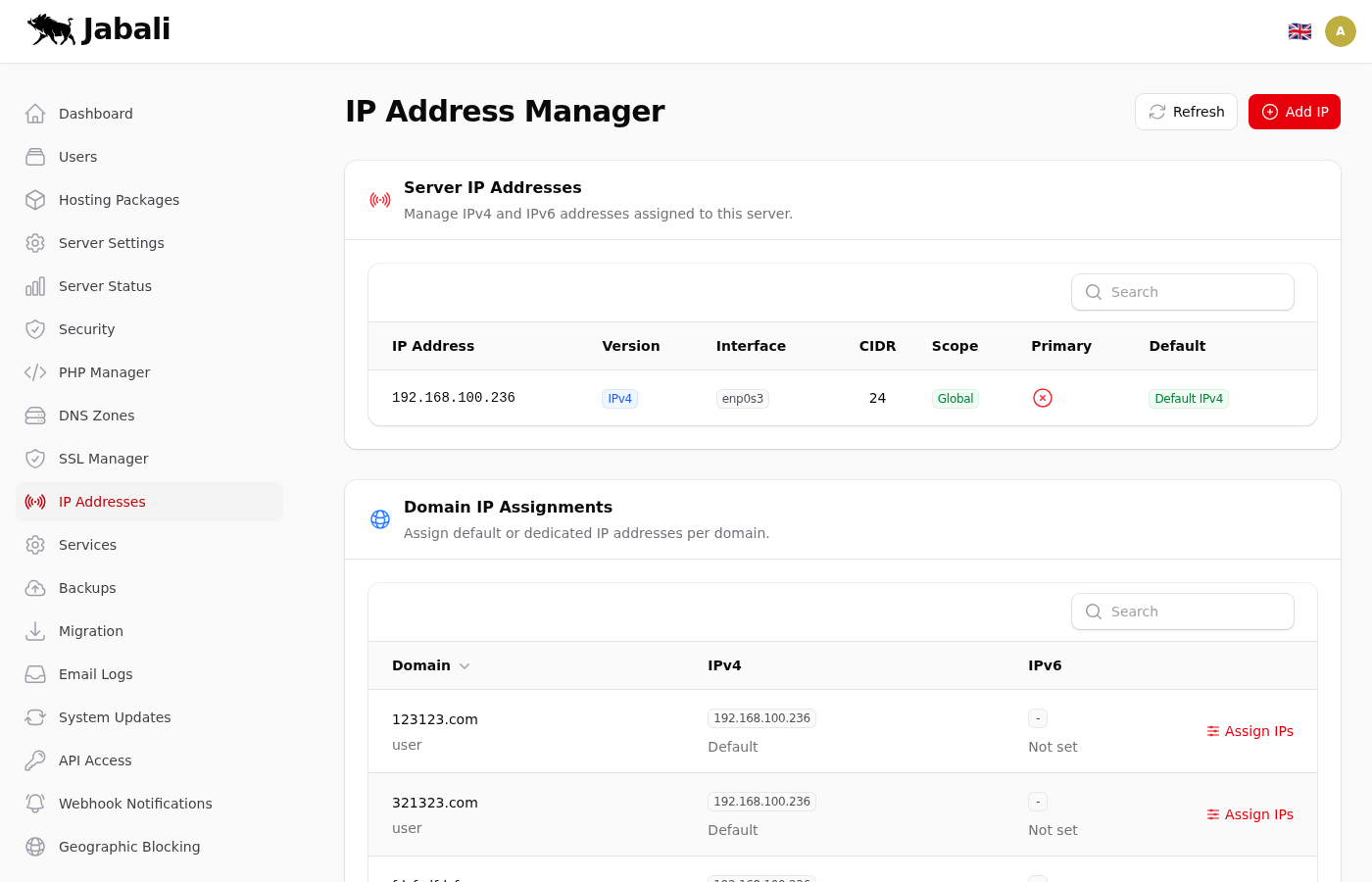Click the Add IP button
1372x882 pixels.
[x=1294, y=112]
